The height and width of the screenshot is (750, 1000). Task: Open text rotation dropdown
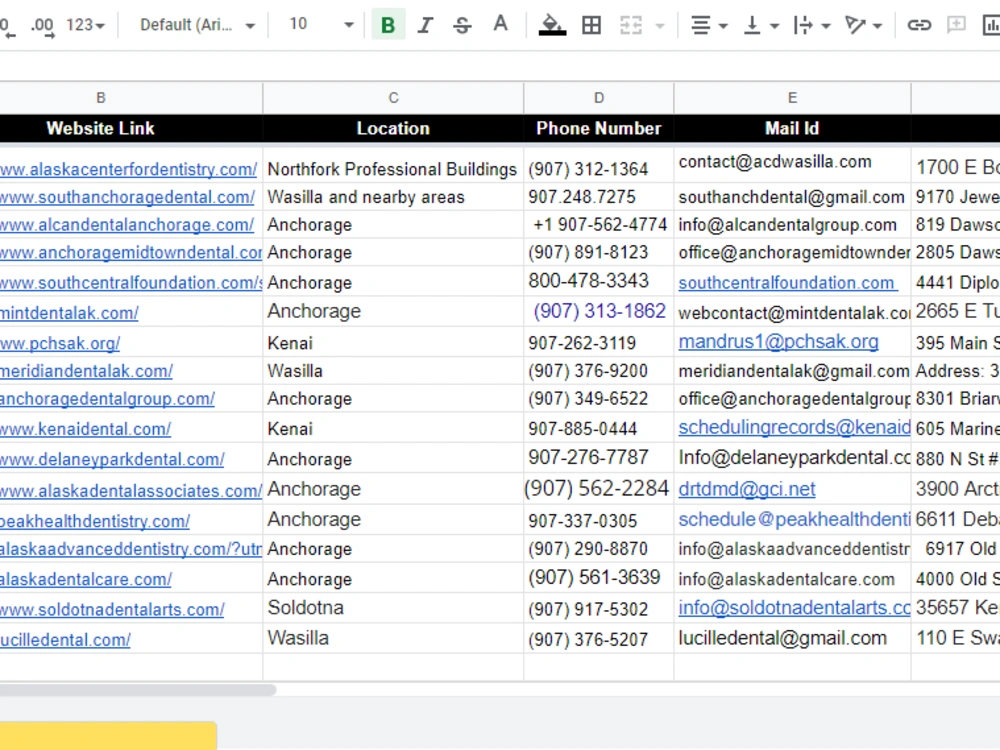tap(863, 25)
